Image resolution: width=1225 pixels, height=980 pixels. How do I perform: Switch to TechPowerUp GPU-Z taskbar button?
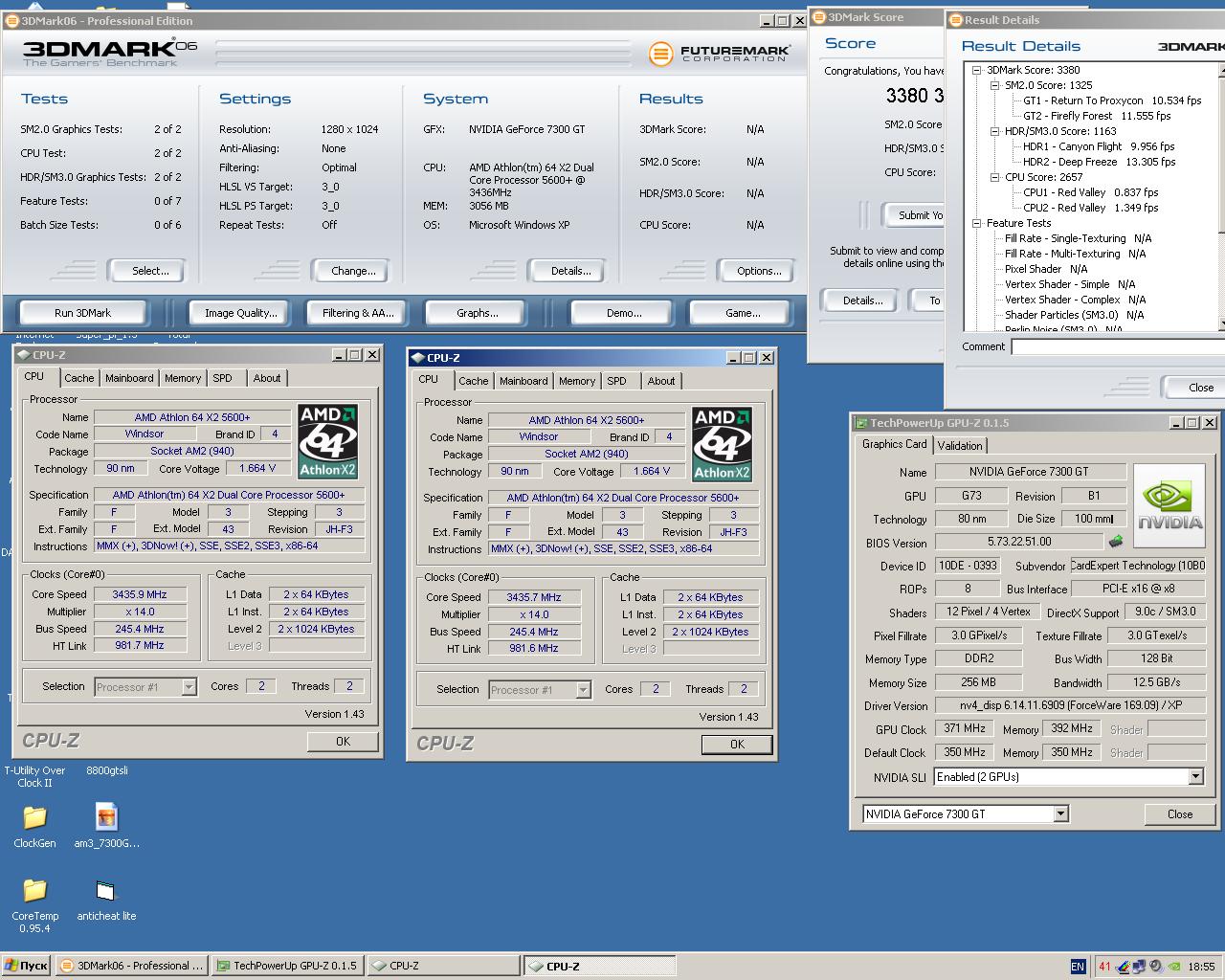287,966
